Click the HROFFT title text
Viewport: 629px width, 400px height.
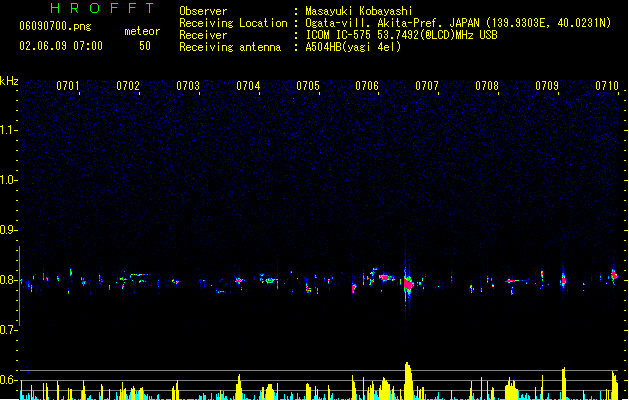click(102, 8)
